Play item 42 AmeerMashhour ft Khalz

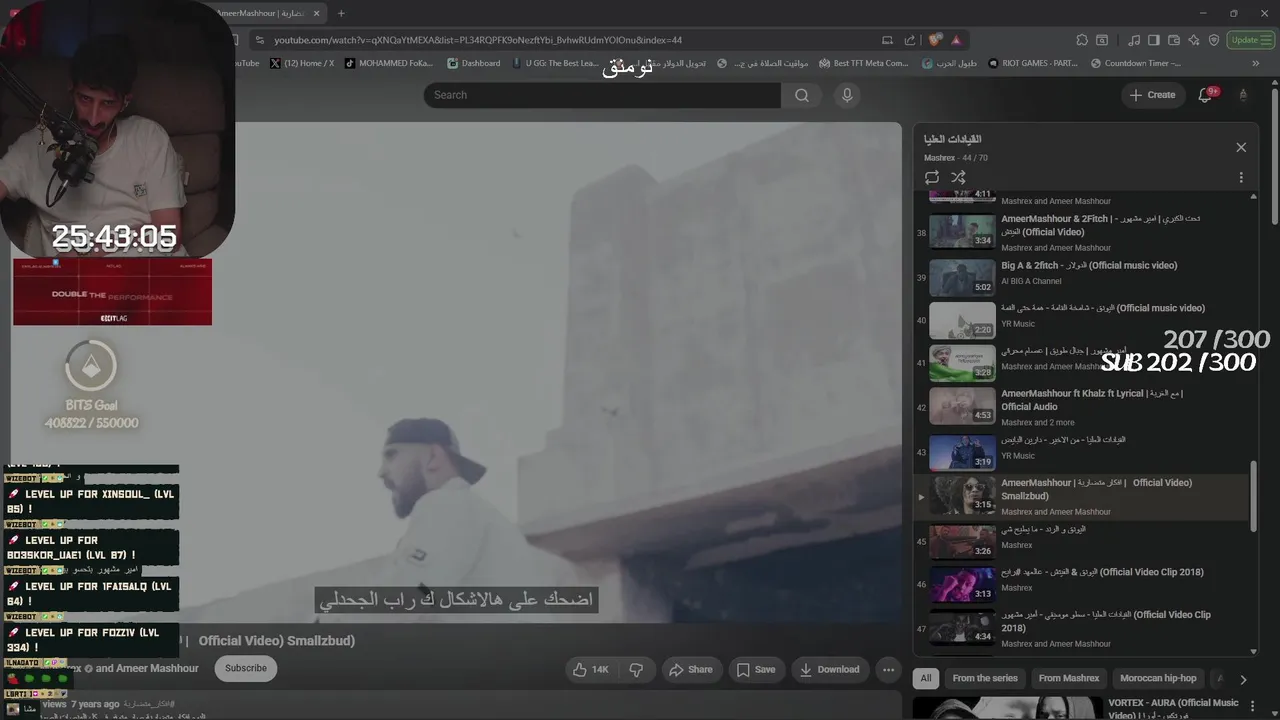point(1082,405)
